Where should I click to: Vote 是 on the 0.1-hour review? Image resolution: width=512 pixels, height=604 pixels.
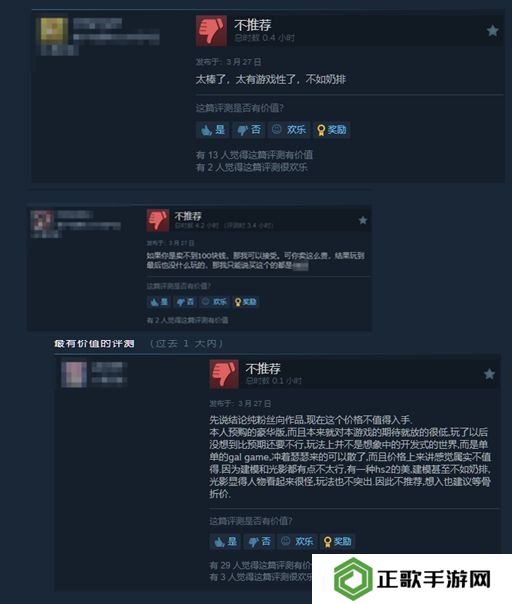click(225, 541)
